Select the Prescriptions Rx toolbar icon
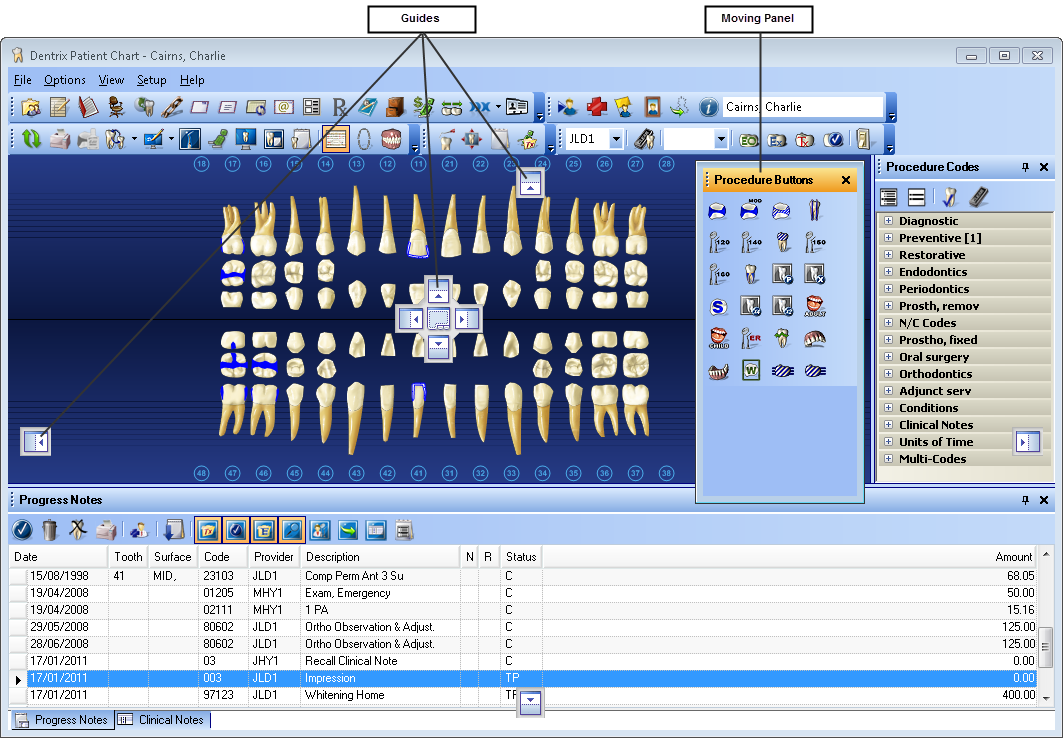Screen dimensions: 1063x738 click(x=340, y=107)
